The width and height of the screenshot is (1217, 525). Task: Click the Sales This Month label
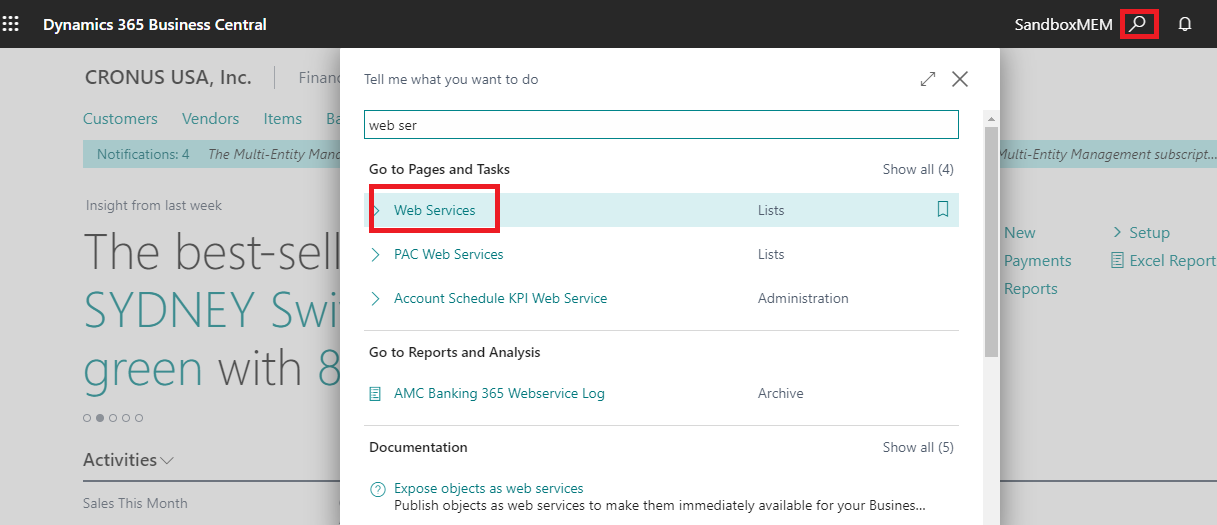(135, 503)
